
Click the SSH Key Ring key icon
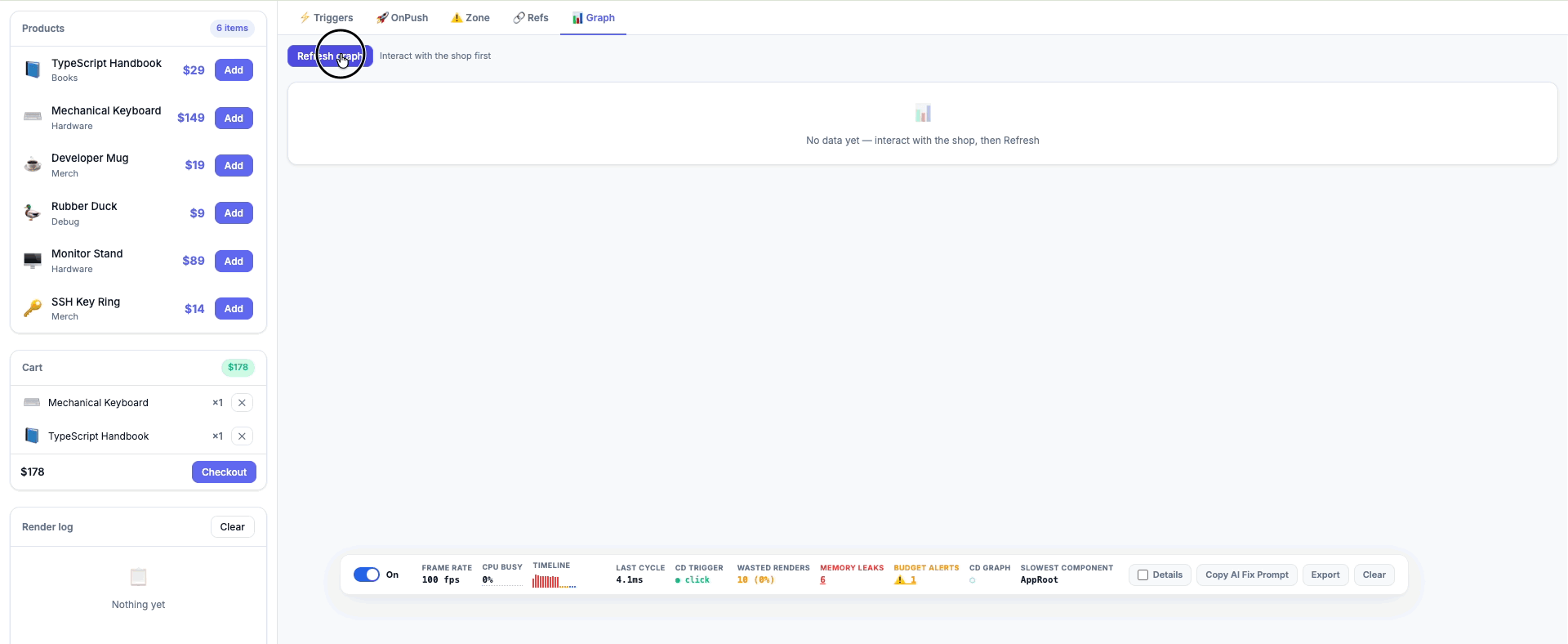click(x=33, y=308)
